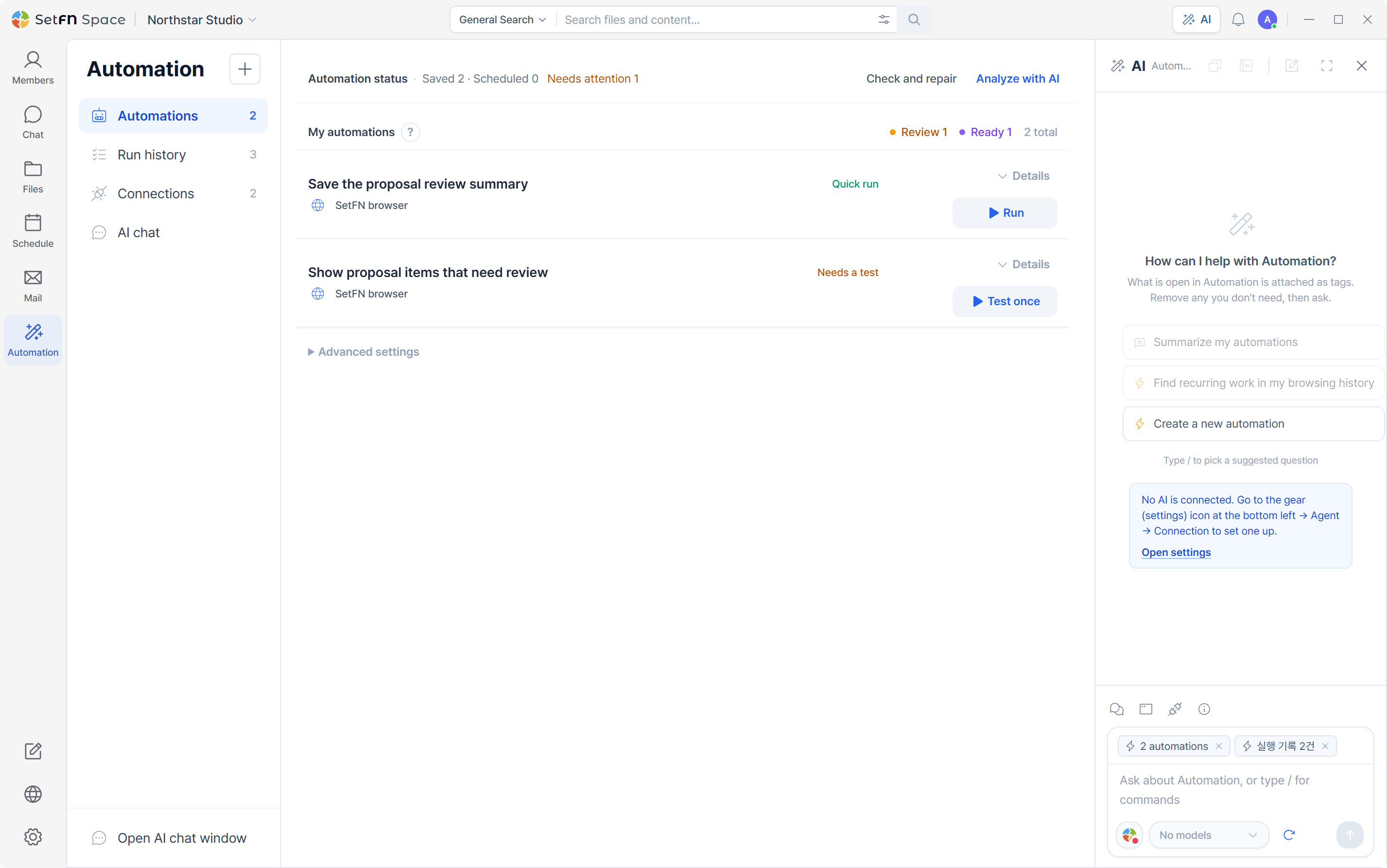Click the info icon above the AI input
The height and width of the screenshot is (868, 1387).
pos(1204,709)
